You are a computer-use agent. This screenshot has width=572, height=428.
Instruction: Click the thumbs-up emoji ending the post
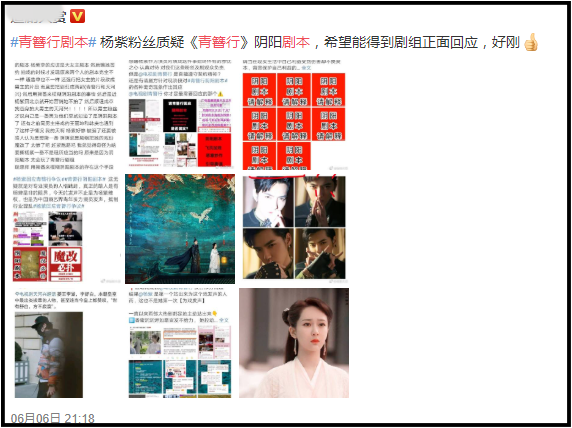point(531,42)
